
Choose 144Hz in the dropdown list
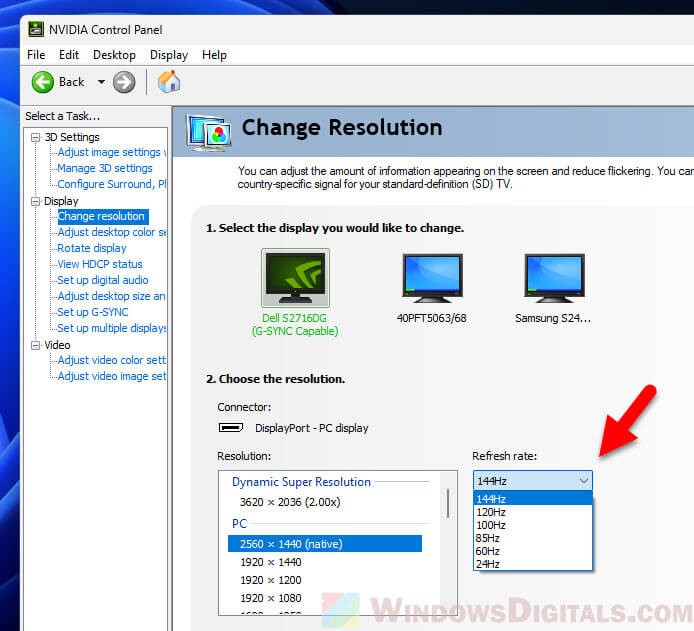[533, 499]
